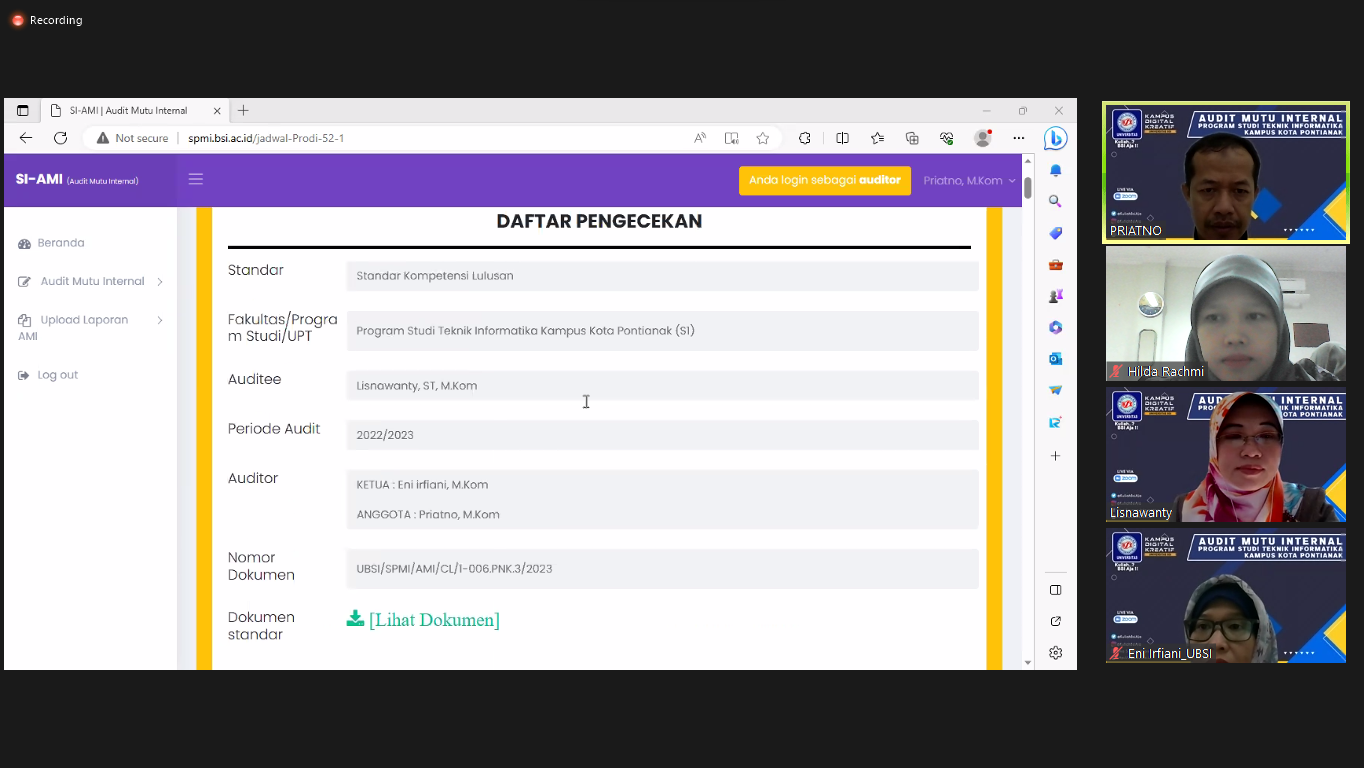
Task: Toggle the SI-AMI hamburger menu
Action: tap(196, 179)
